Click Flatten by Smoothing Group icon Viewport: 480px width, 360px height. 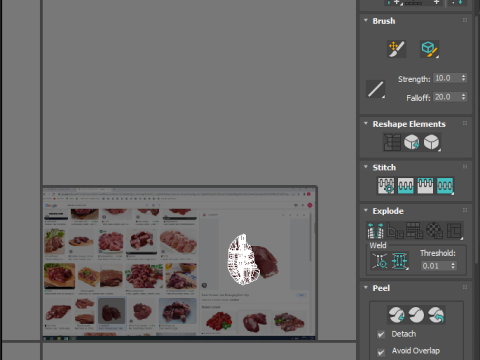(415, 231)
